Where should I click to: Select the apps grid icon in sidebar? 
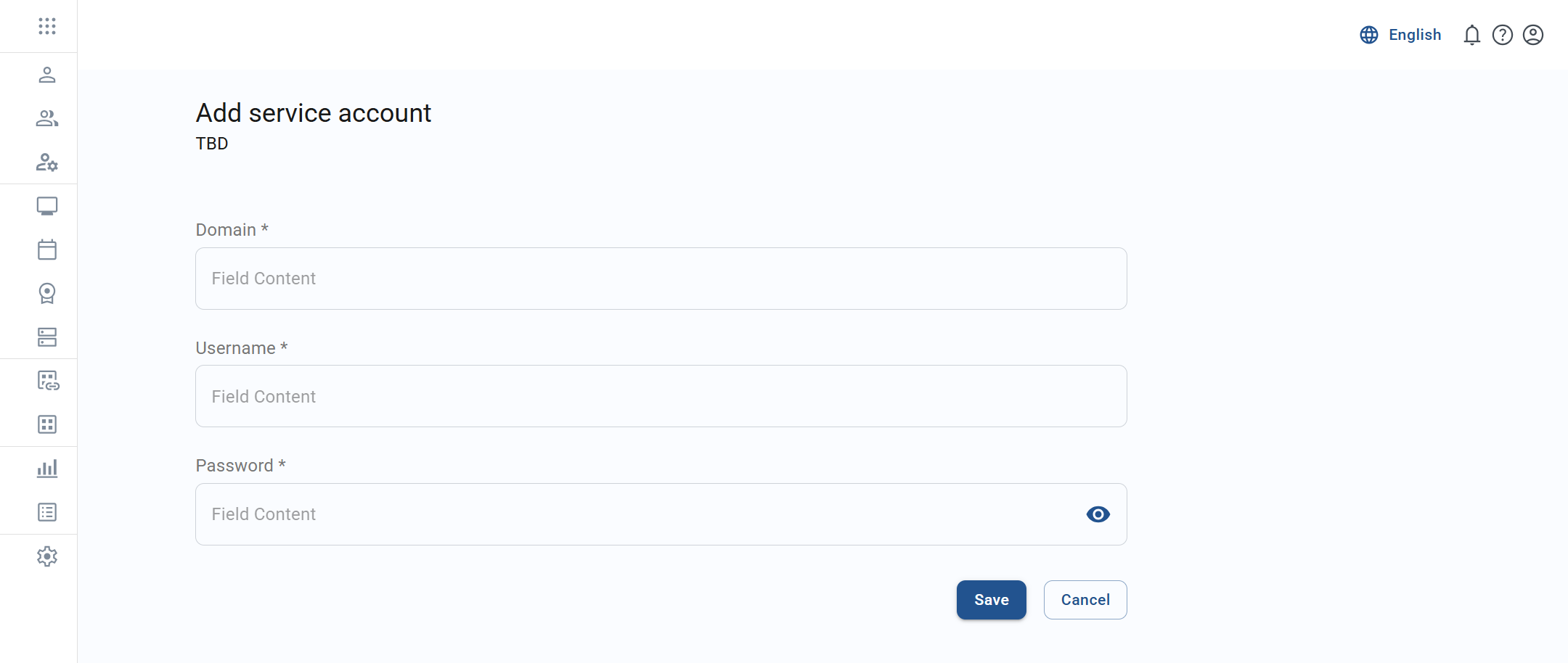(48, 424)
